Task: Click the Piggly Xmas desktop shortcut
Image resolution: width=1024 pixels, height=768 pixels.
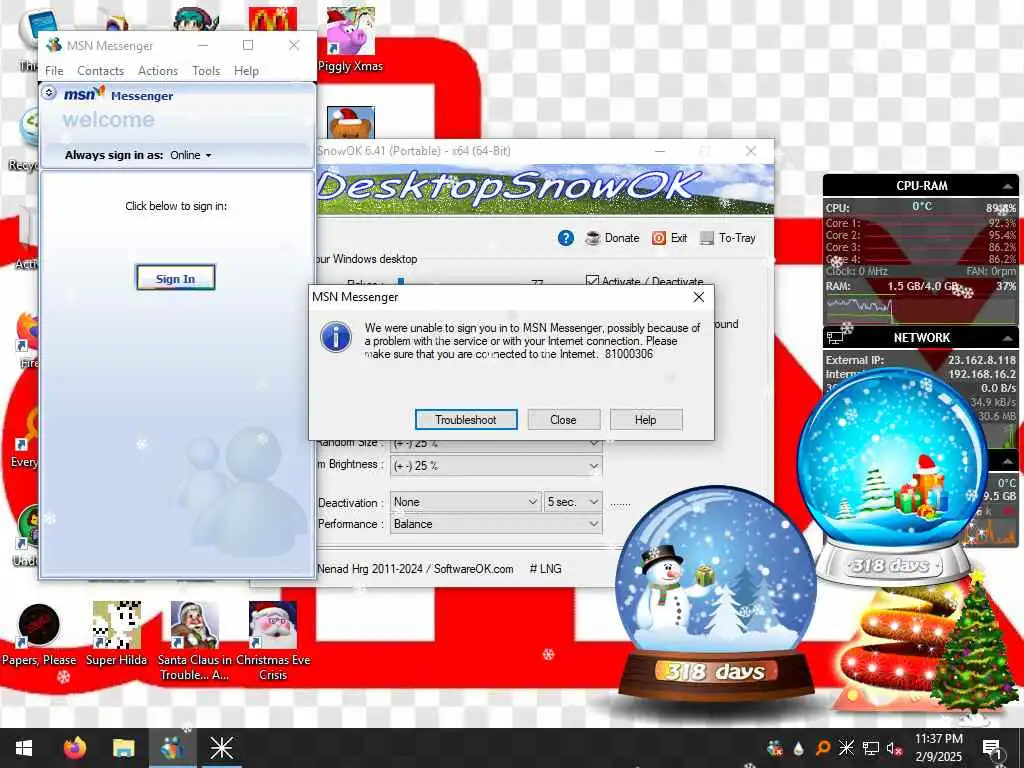Action: point(351,39)
